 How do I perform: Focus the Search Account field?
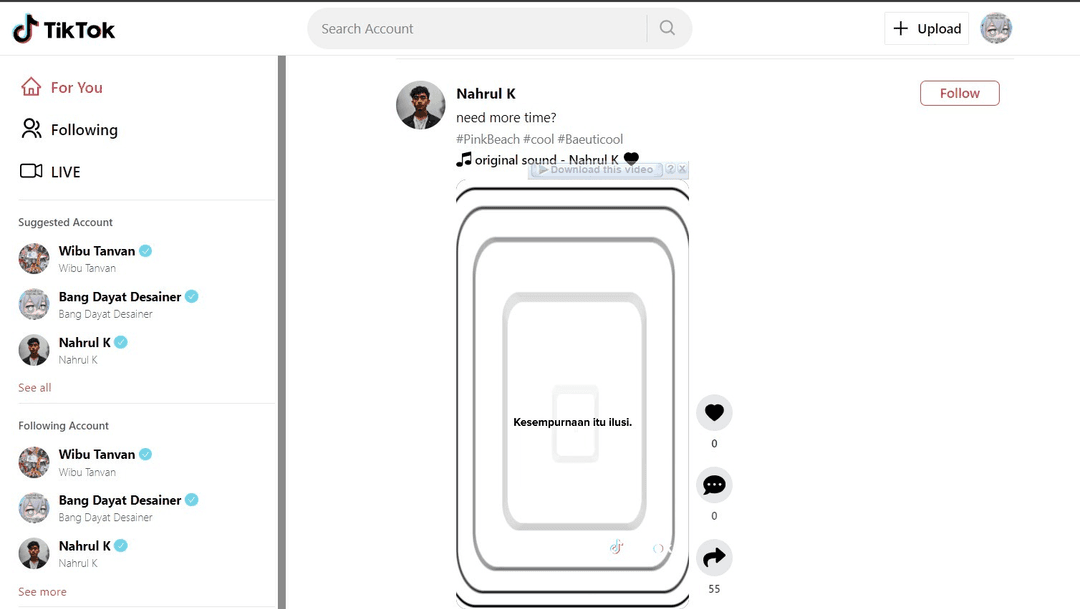[477, 29]
